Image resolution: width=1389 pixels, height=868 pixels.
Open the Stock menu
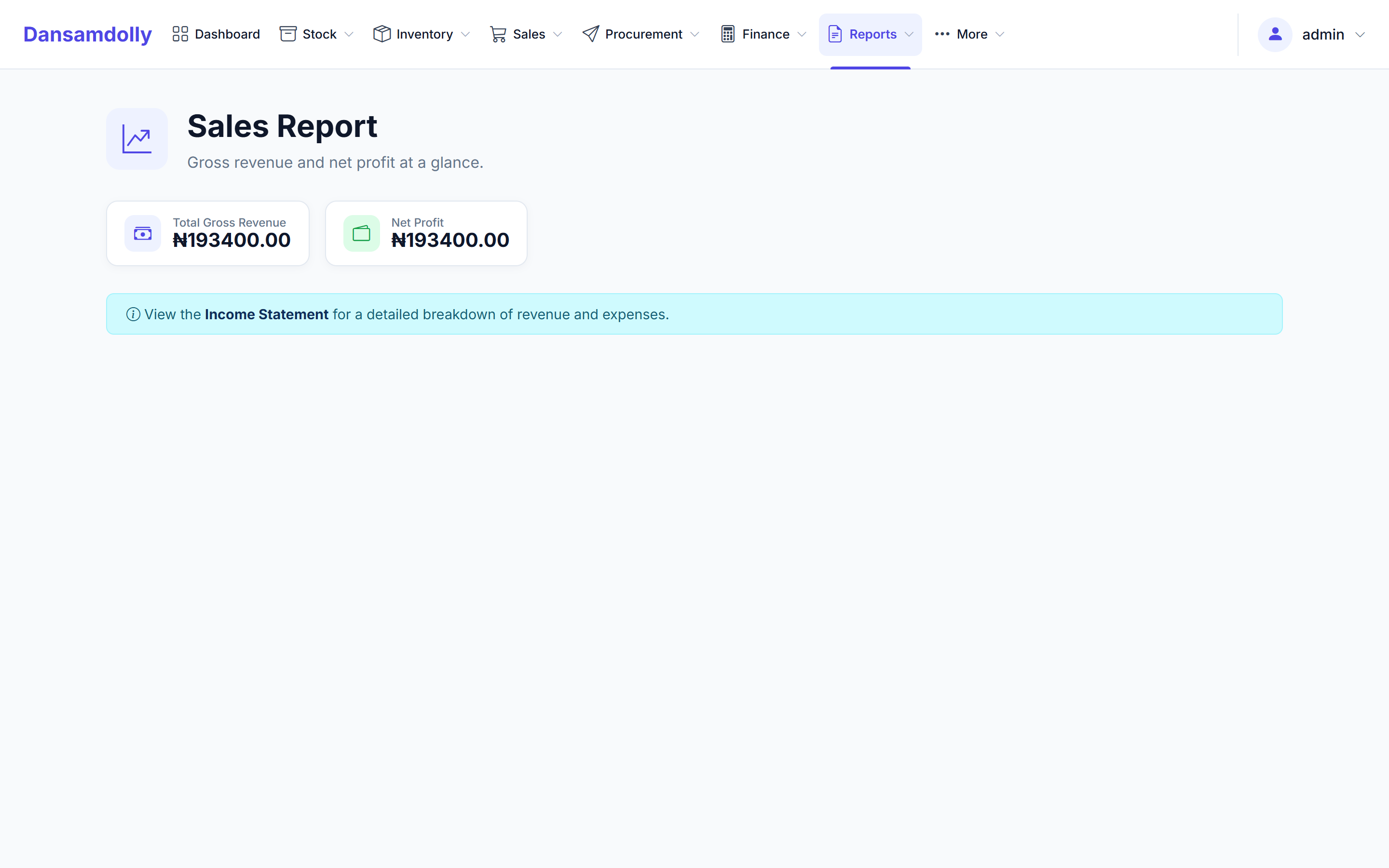pos(316,34)
